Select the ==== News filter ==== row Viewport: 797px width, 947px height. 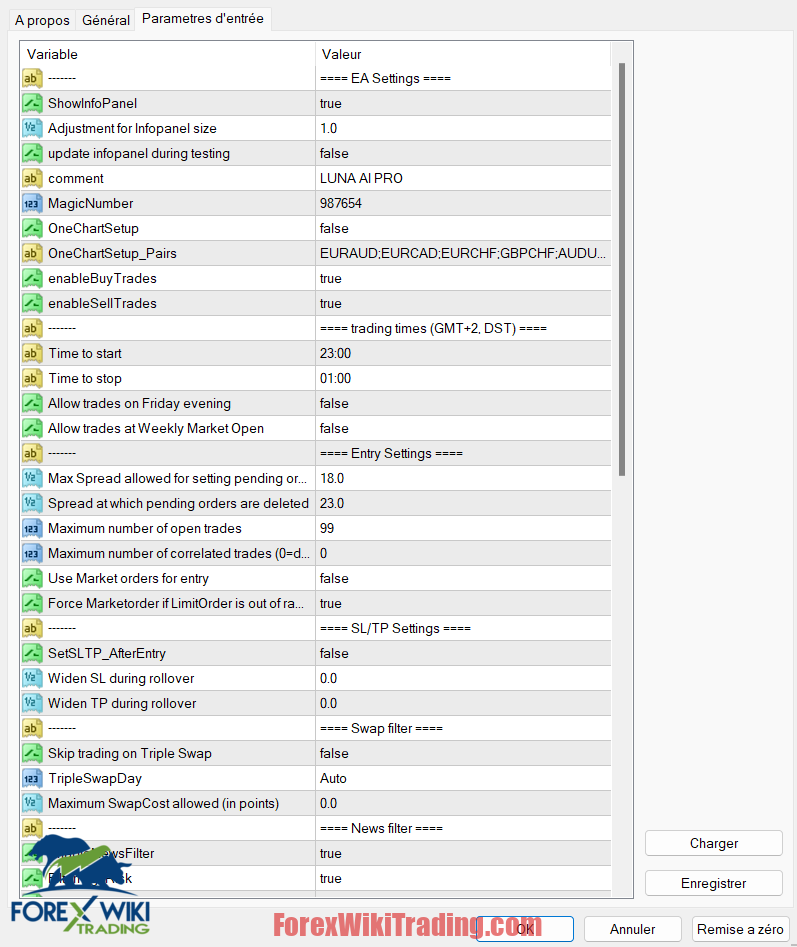(x=316, y=829)
